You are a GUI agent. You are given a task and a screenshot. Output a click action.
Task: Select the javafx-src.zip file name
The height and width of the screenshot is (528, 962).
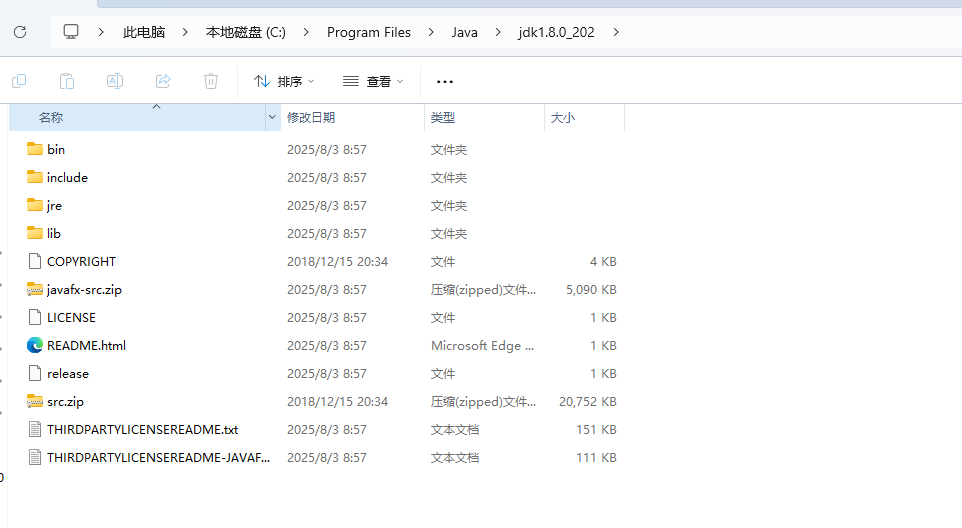click(x=85, y=290)
